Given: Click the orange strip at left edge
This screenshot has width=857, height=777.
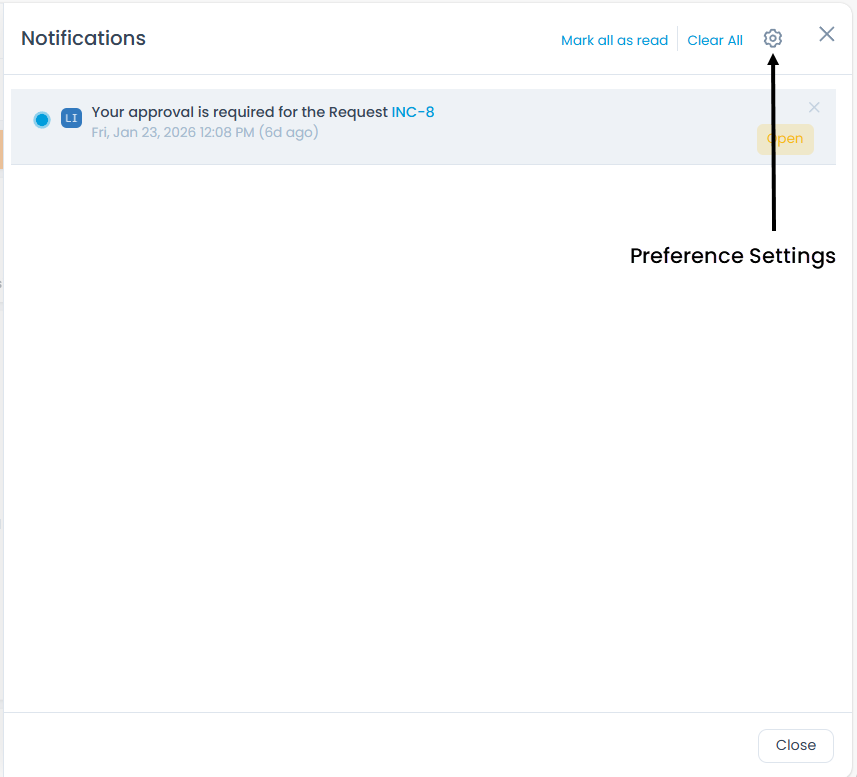Looking at the screenshot, I should coord(2,148).
